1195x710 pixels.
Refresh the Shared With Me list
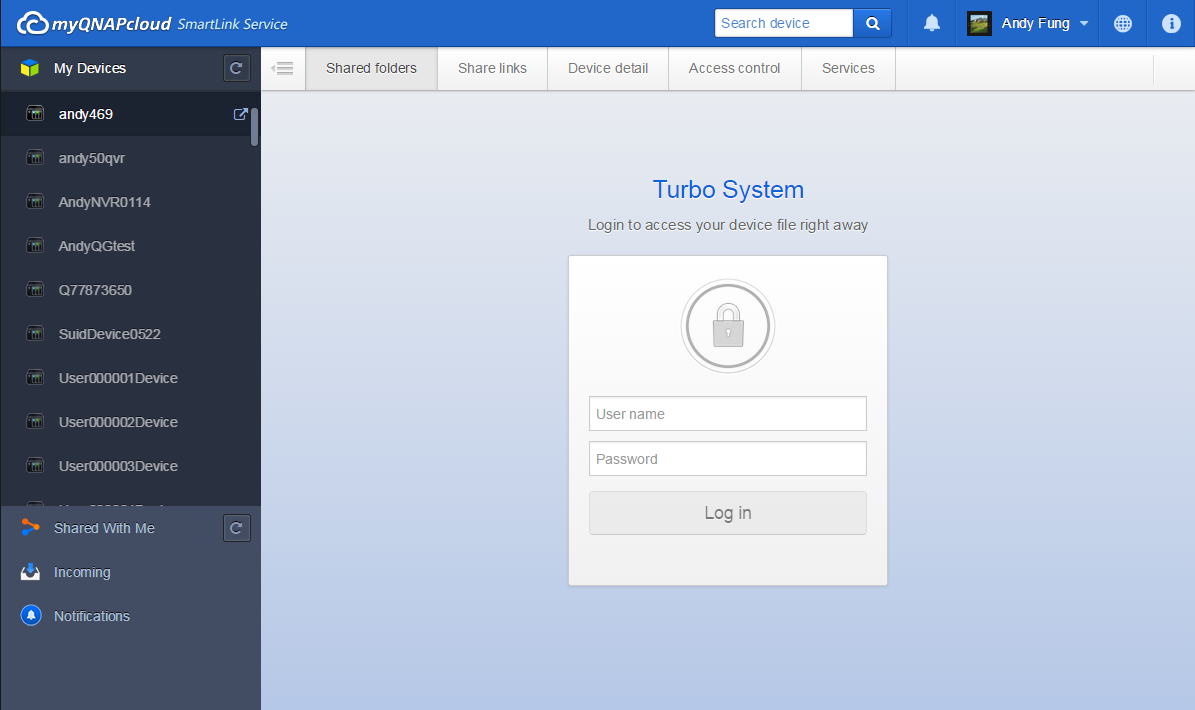[x=236, y=528]
